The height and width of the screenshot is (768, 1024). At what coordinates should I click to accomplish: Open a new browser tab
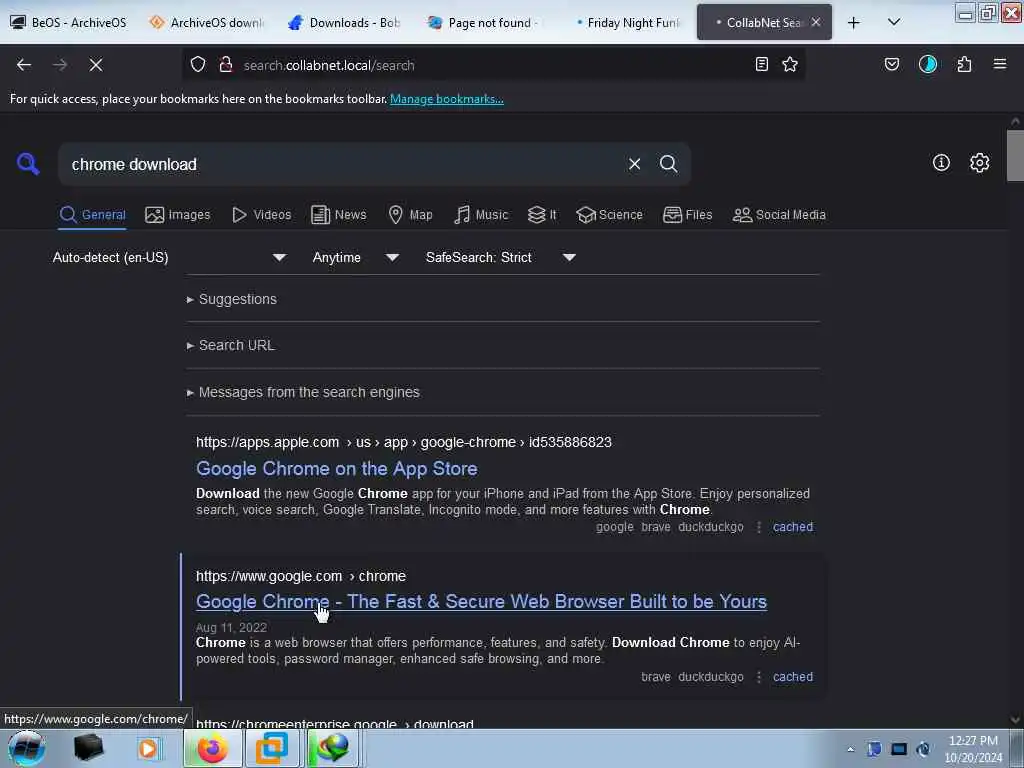click(x=854, y=23)
